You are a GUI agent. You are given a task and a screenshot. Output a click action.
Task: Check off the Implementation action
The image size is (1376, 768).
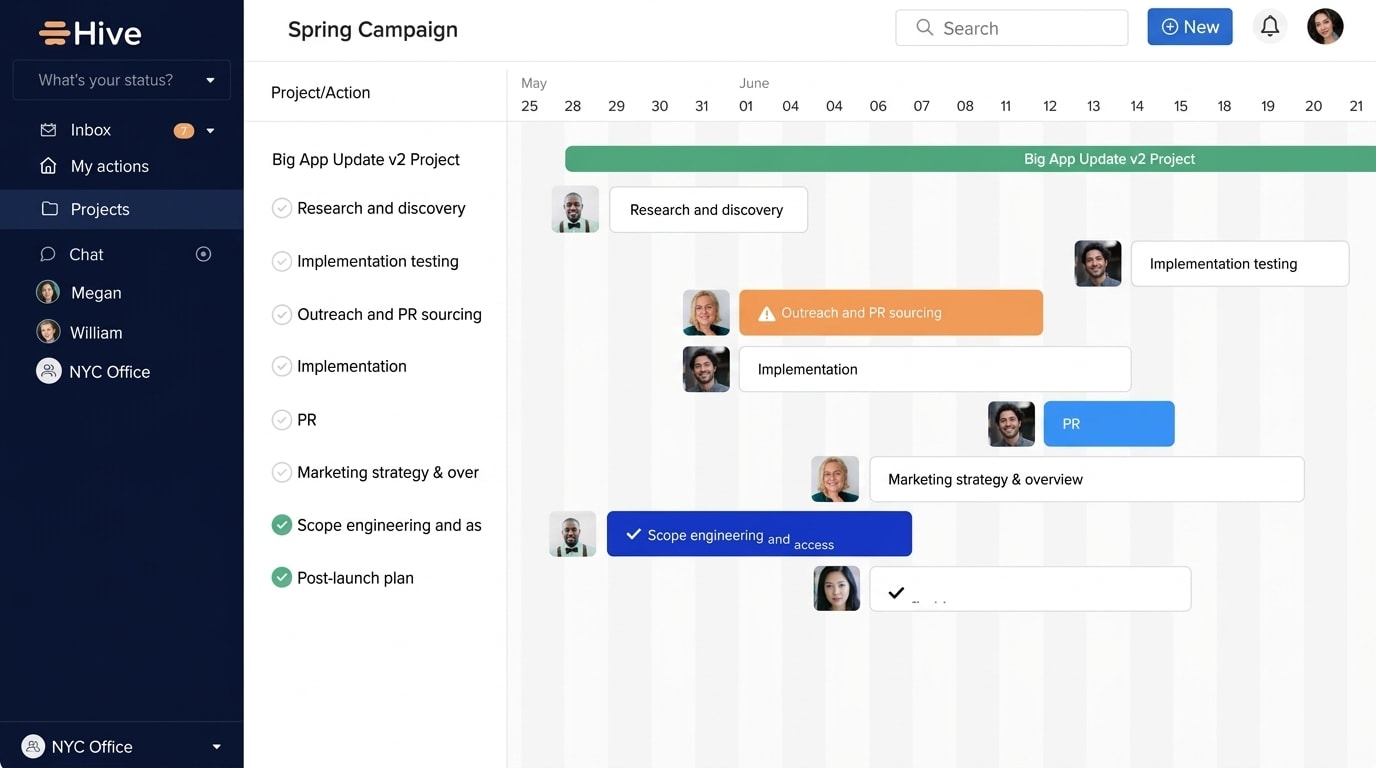(x=282, y=366)
